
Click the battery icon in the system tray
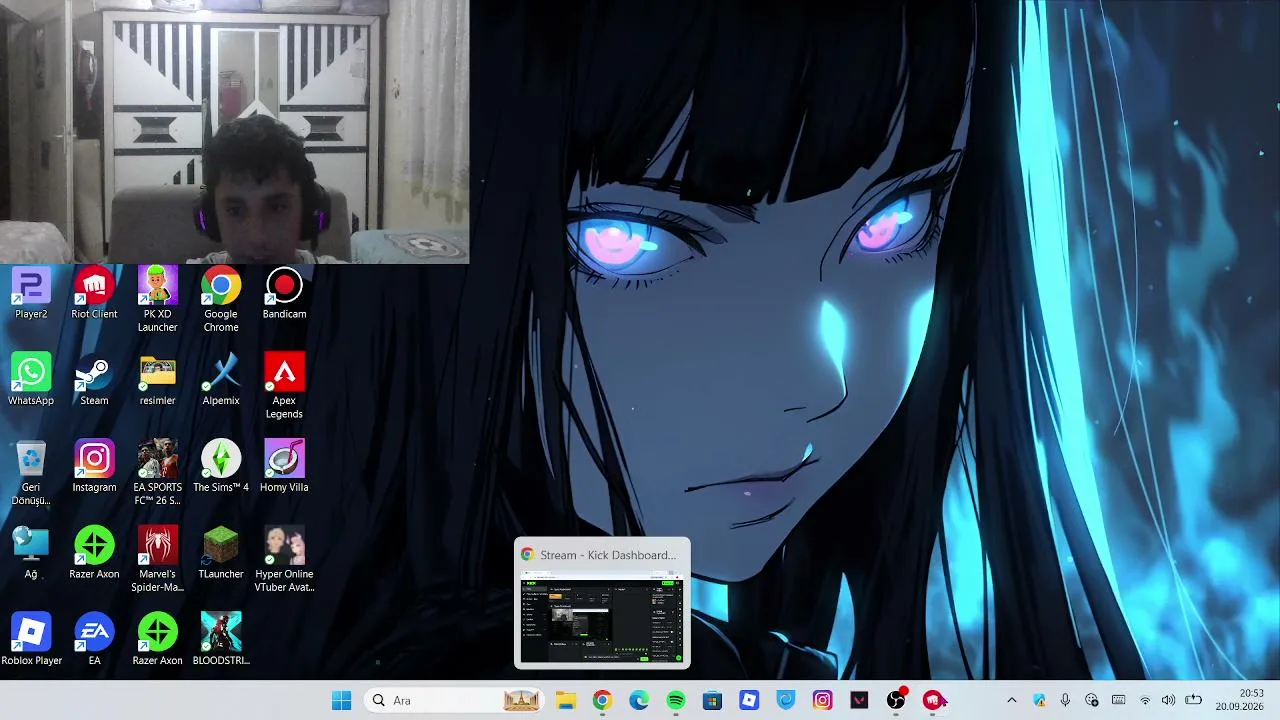pos(1193,700)
